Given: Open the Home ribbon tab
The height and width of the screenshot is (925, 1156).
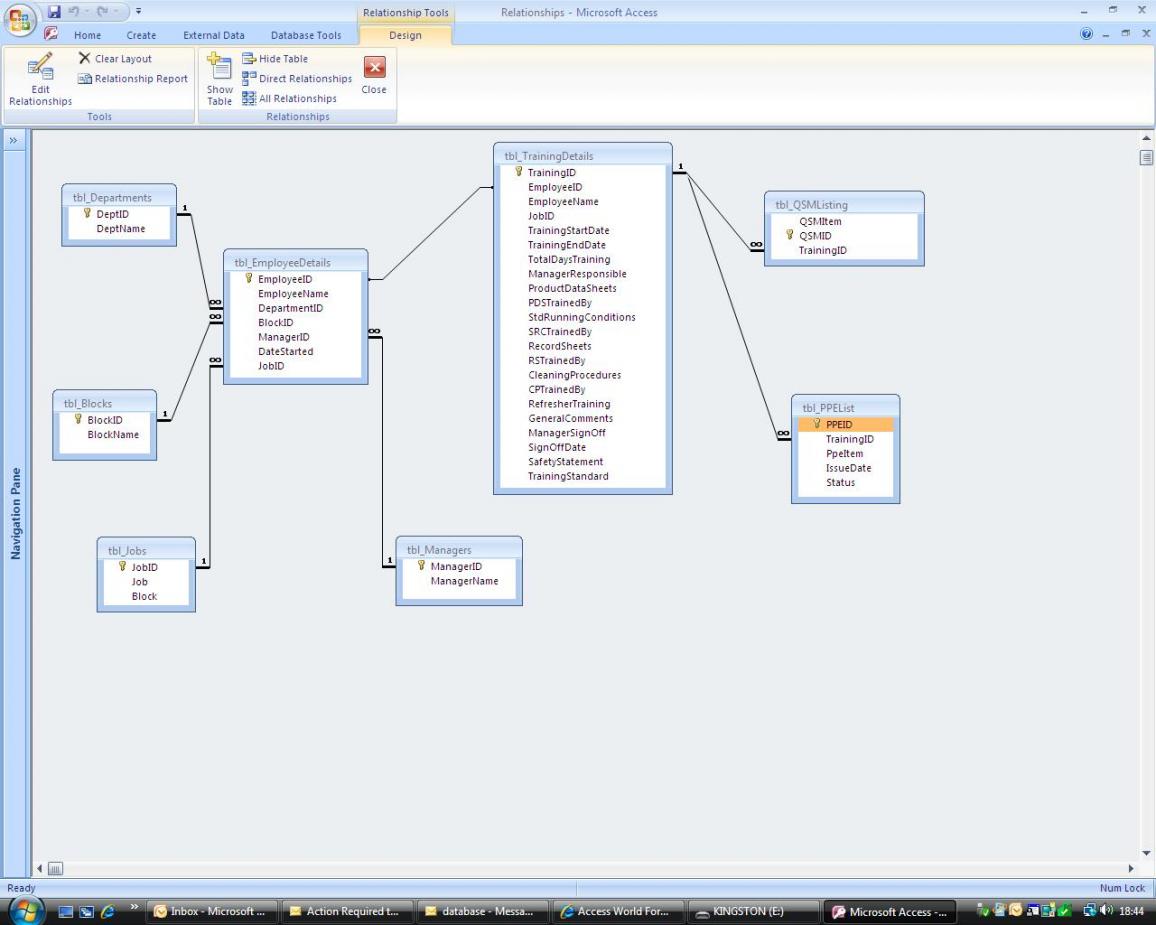Looking at the screenshot, I should coord(87,35).
